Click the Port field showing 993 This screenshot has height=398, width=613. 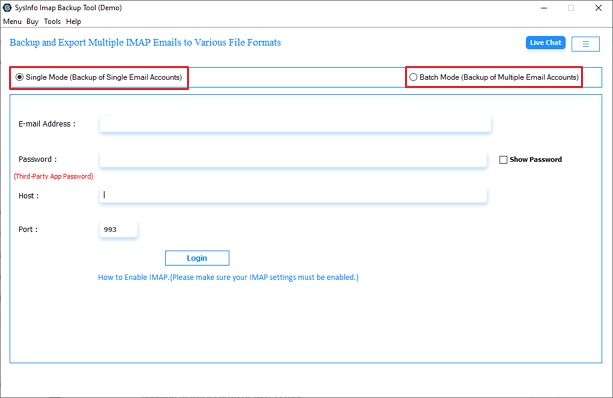pos(118,229)
